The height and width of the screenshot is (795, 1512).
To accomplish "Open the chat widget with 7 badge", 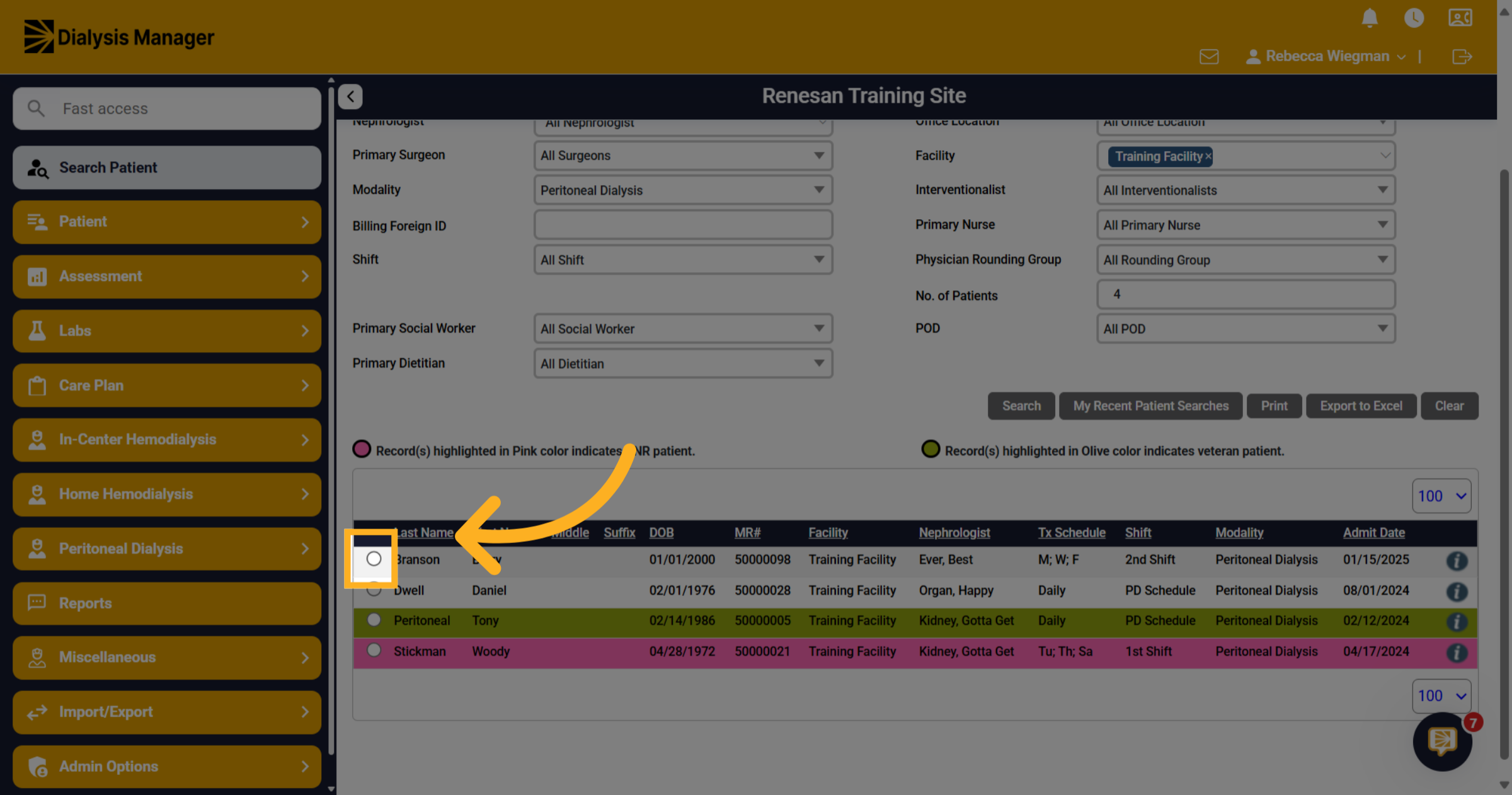I will click(x=1442, y=741).
